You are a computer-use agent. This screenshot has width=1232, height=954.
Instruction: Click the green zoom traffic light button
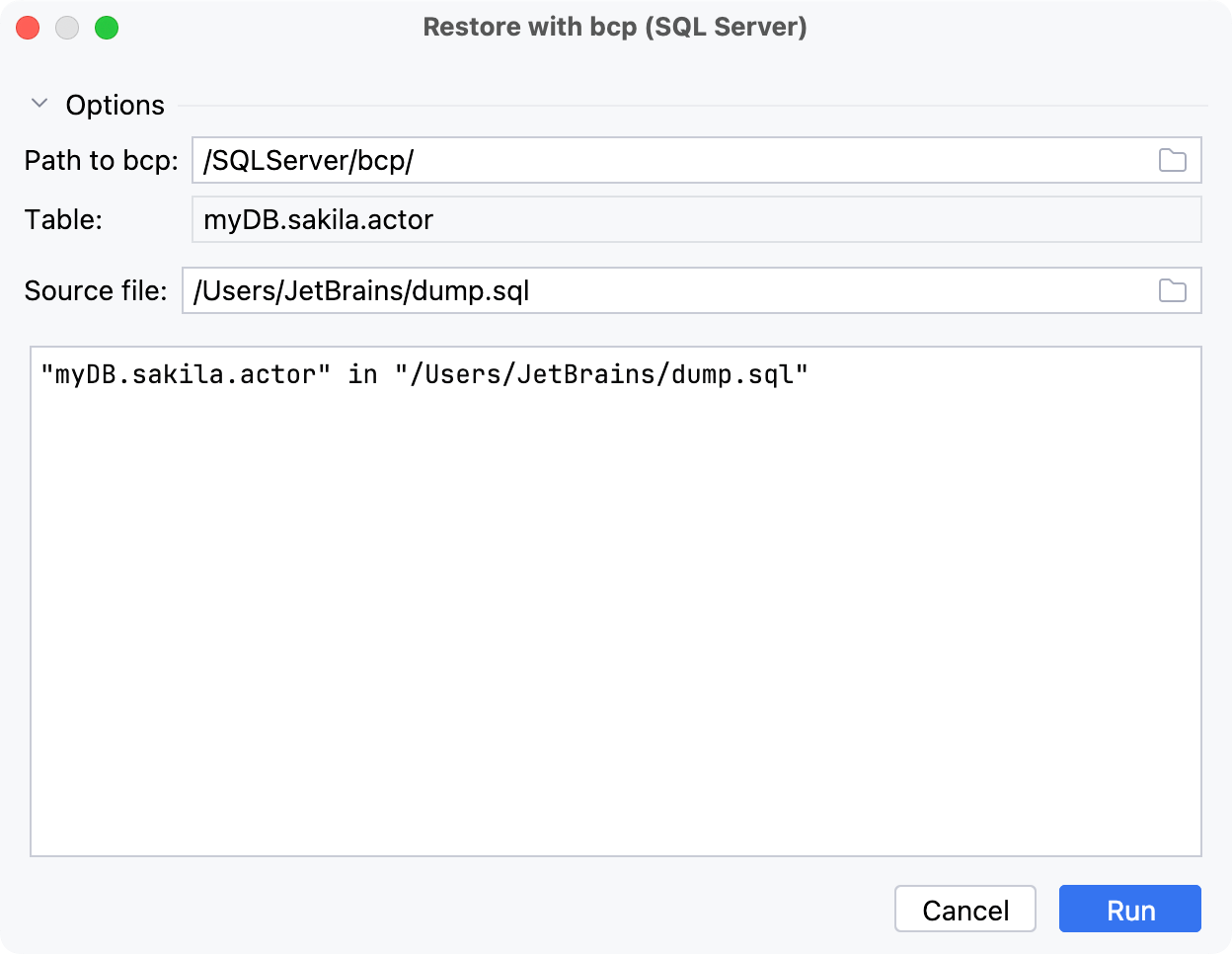pos(106,28)
